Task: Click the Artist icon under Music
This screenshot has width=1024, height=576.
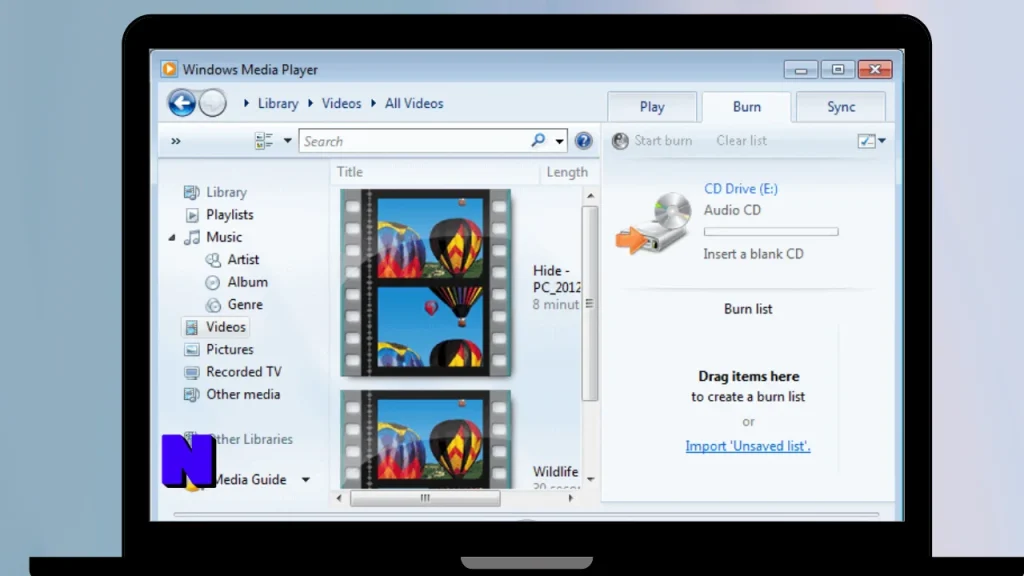Action: point(213,260)
